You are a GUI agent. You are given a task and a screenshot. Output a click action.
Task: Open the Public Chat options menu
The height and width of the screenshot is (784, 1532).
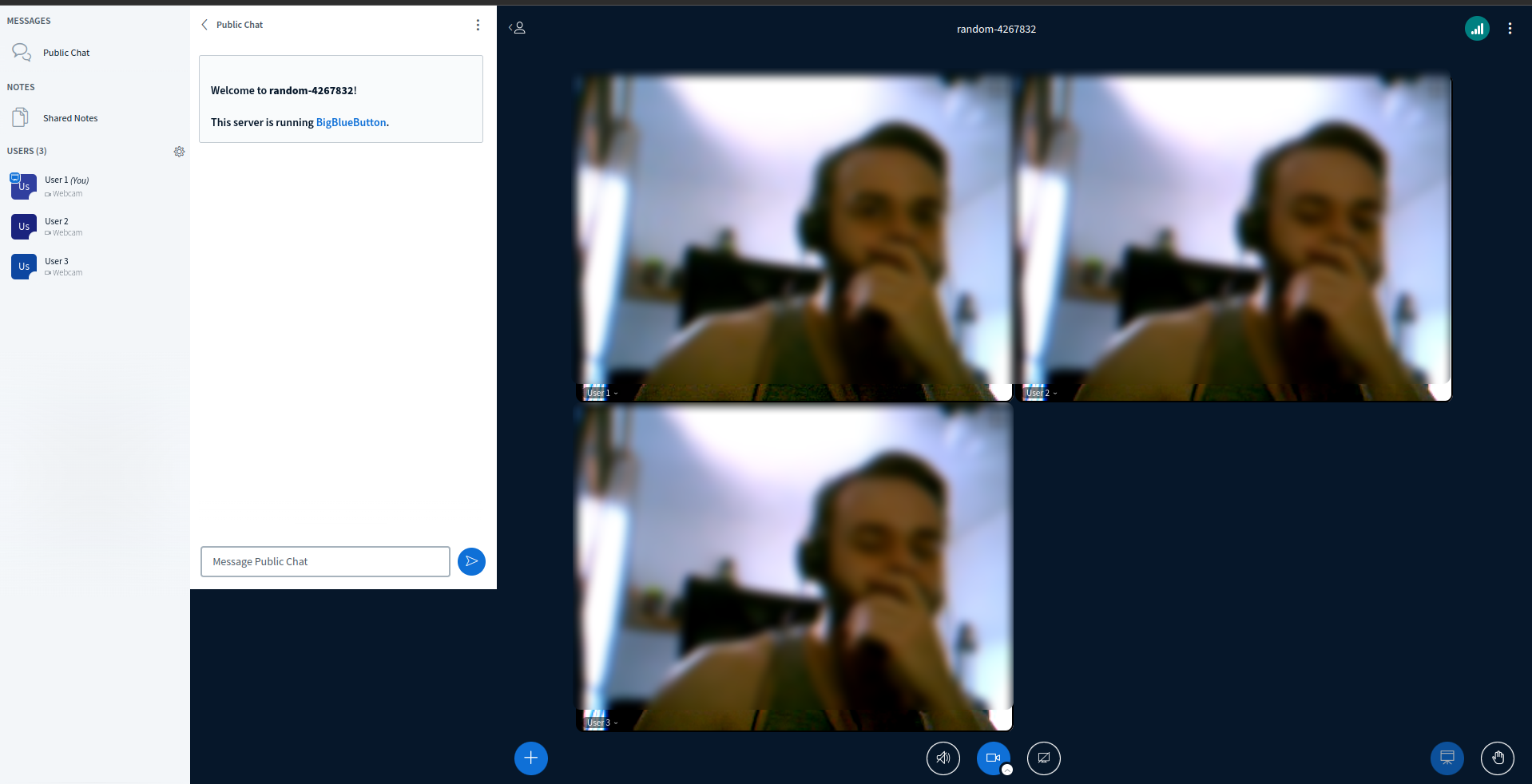pos(478,25)
